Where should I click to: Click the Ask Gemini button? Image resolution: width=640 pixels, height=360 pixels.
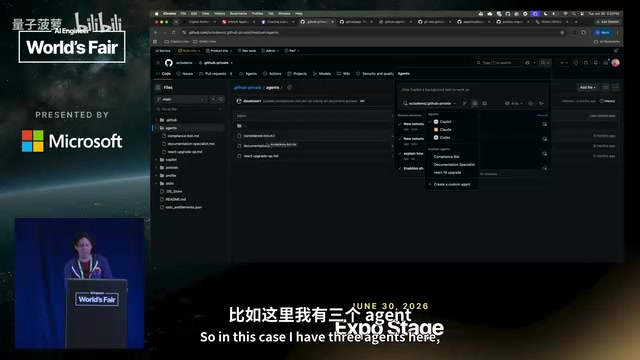(x=608, y=22)
